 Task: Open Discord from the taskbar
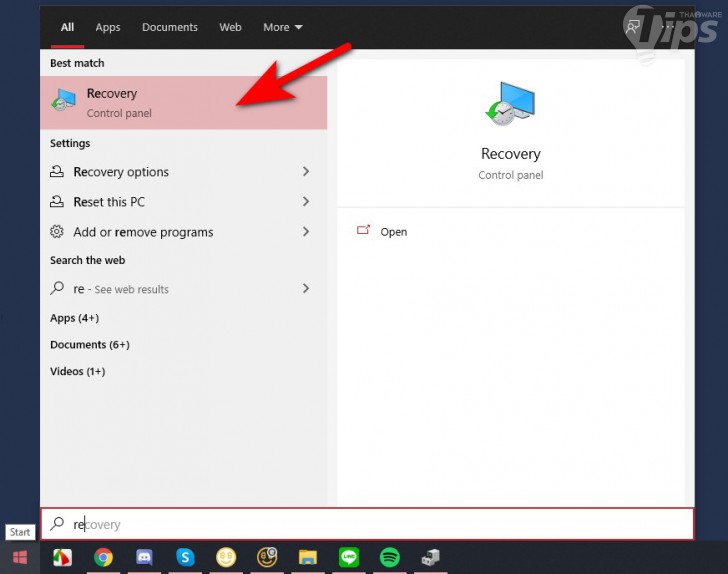click(x=144, y=557)
